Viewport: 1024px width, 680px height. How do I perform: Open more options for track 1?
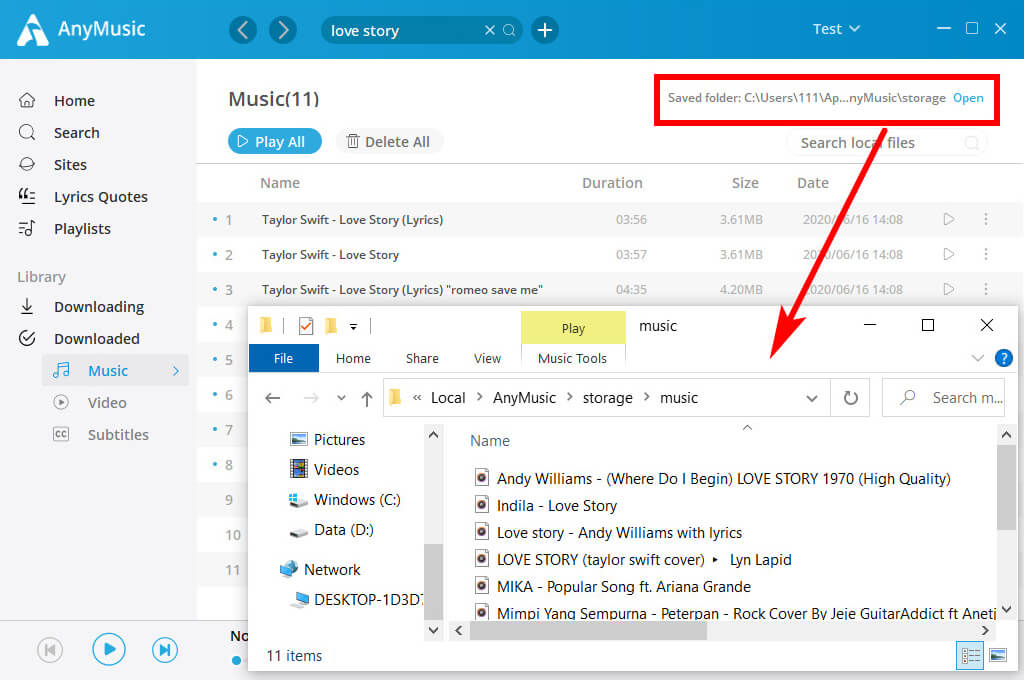pos(985,219)
